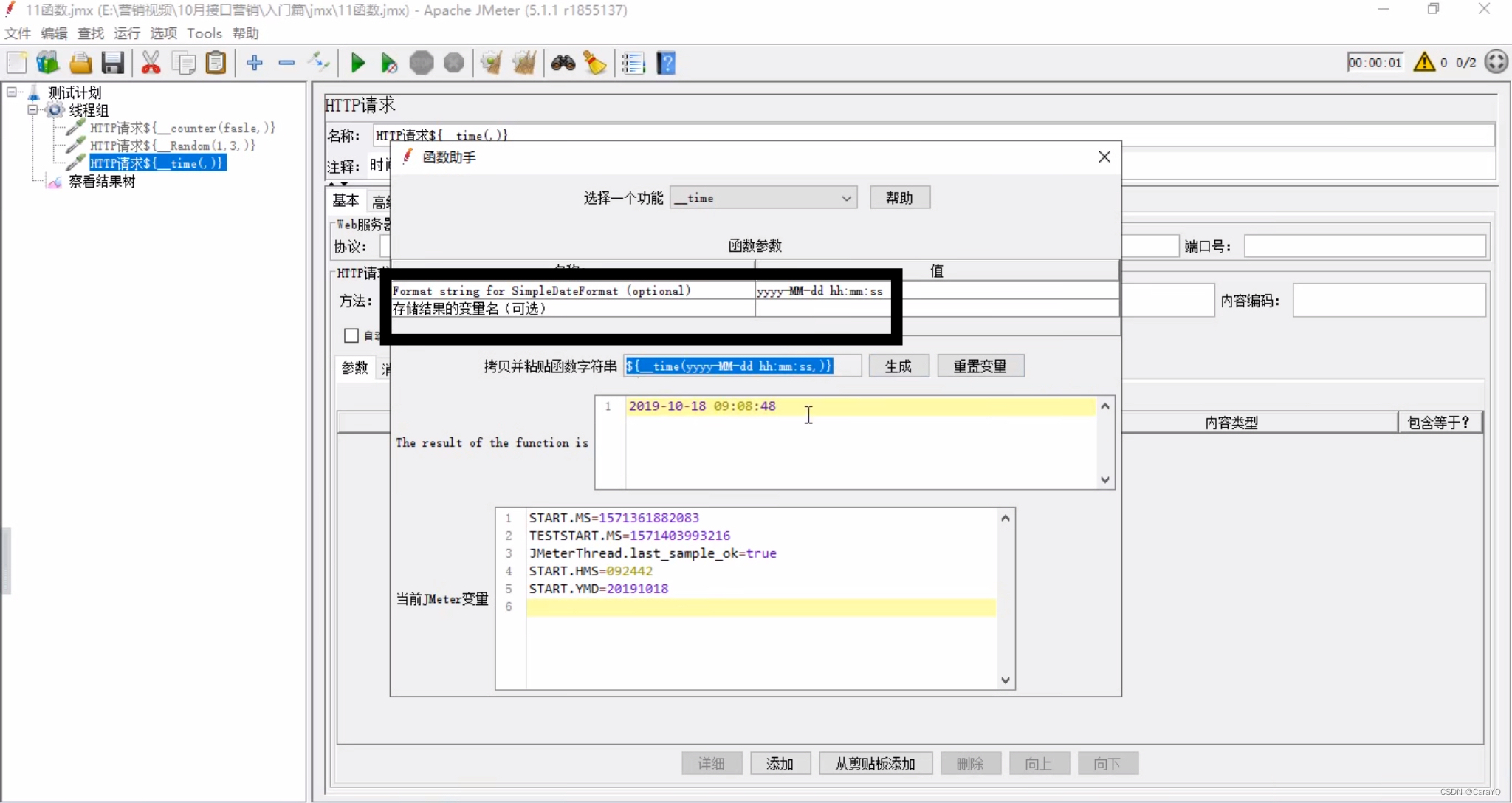Click the Cut scissors icon

151,63
